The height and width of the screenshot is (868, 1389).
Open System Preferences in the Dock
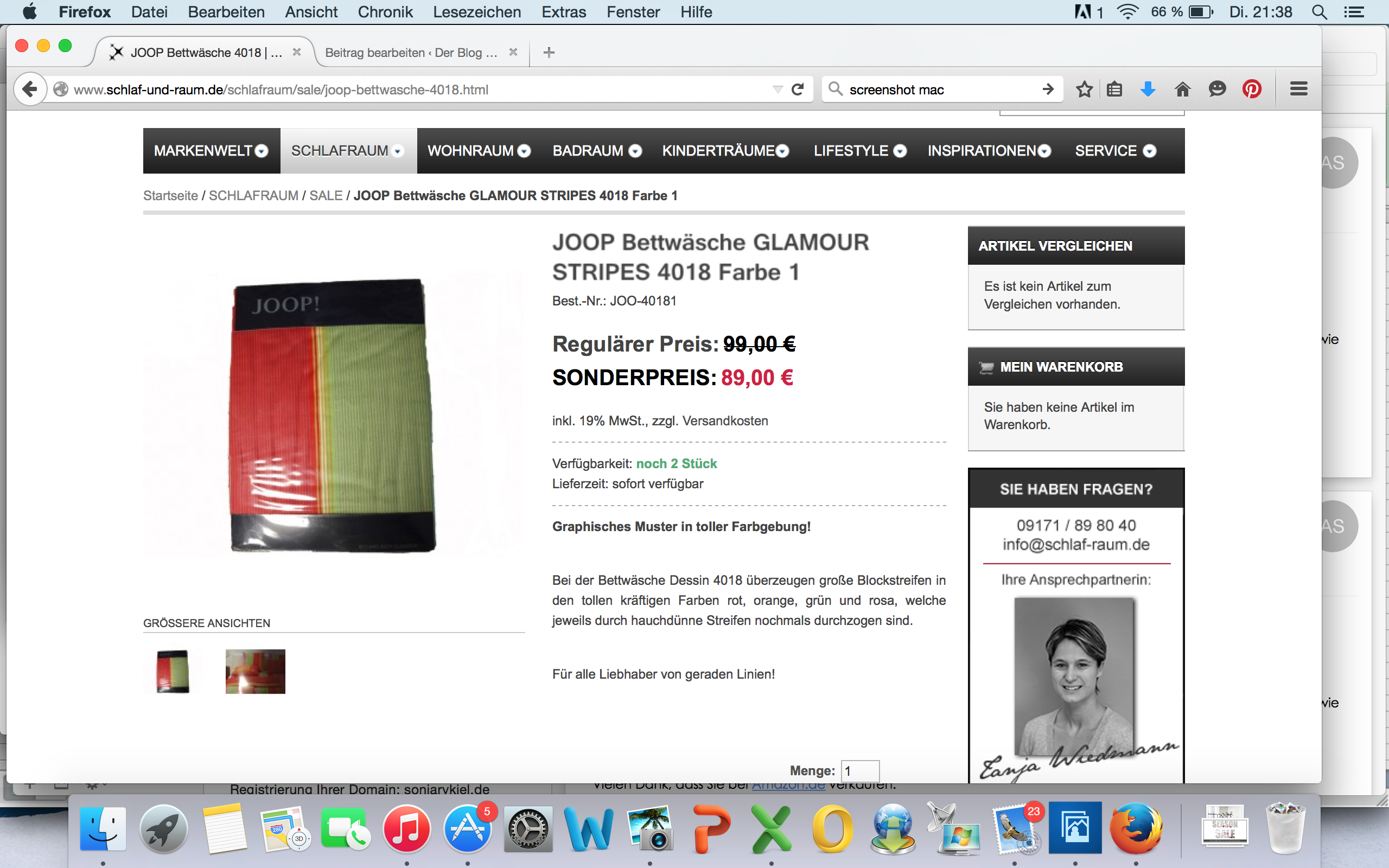point(528,828)
